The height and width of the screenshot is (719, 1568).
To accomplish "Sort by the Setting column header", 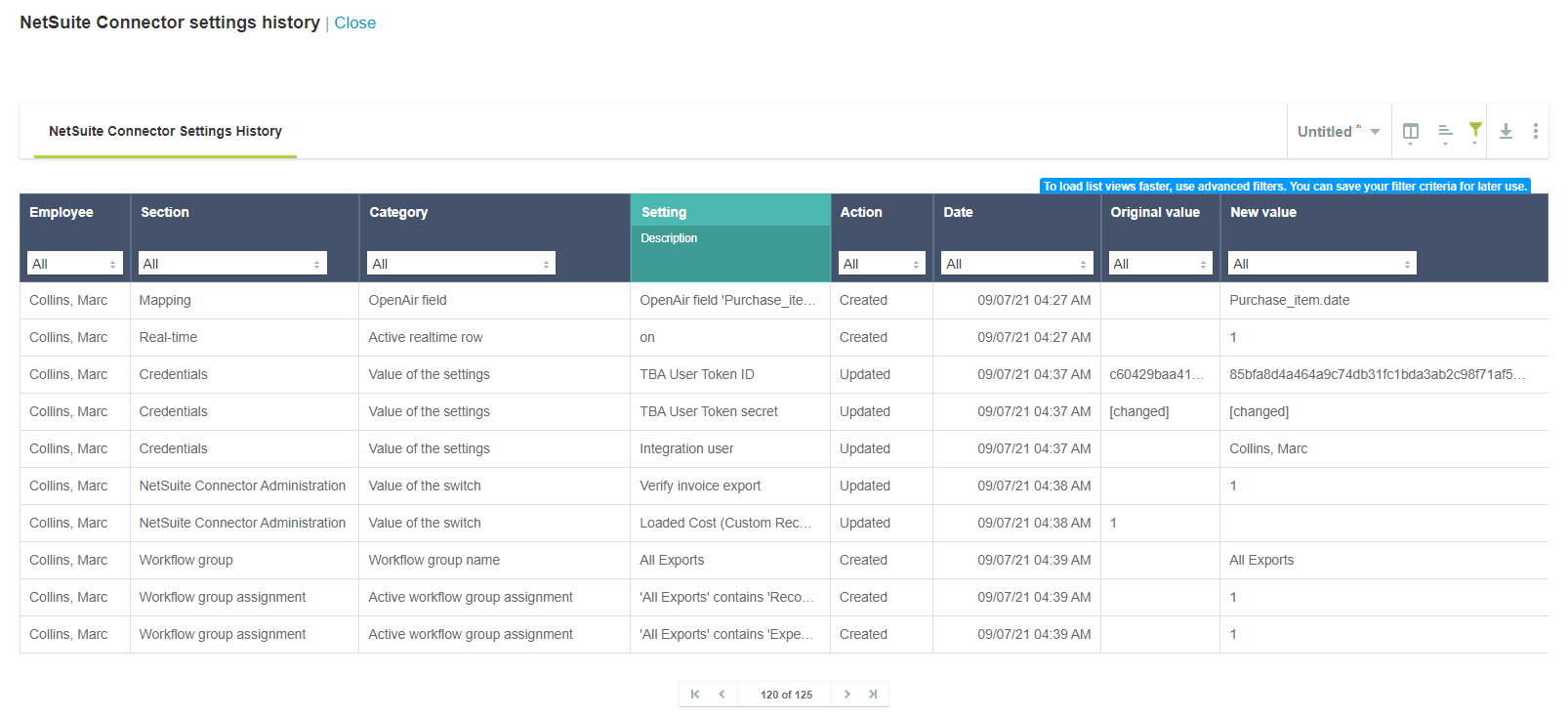I will (664, 212).
